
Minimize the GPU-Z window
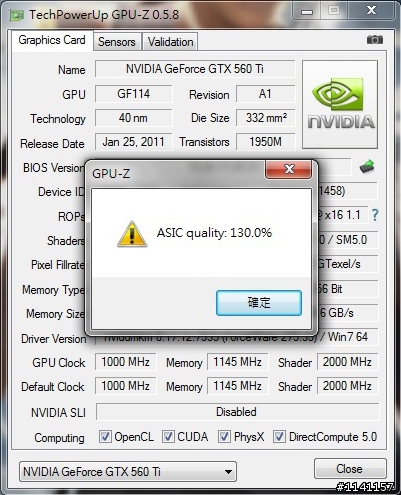[x=307, y=11]
